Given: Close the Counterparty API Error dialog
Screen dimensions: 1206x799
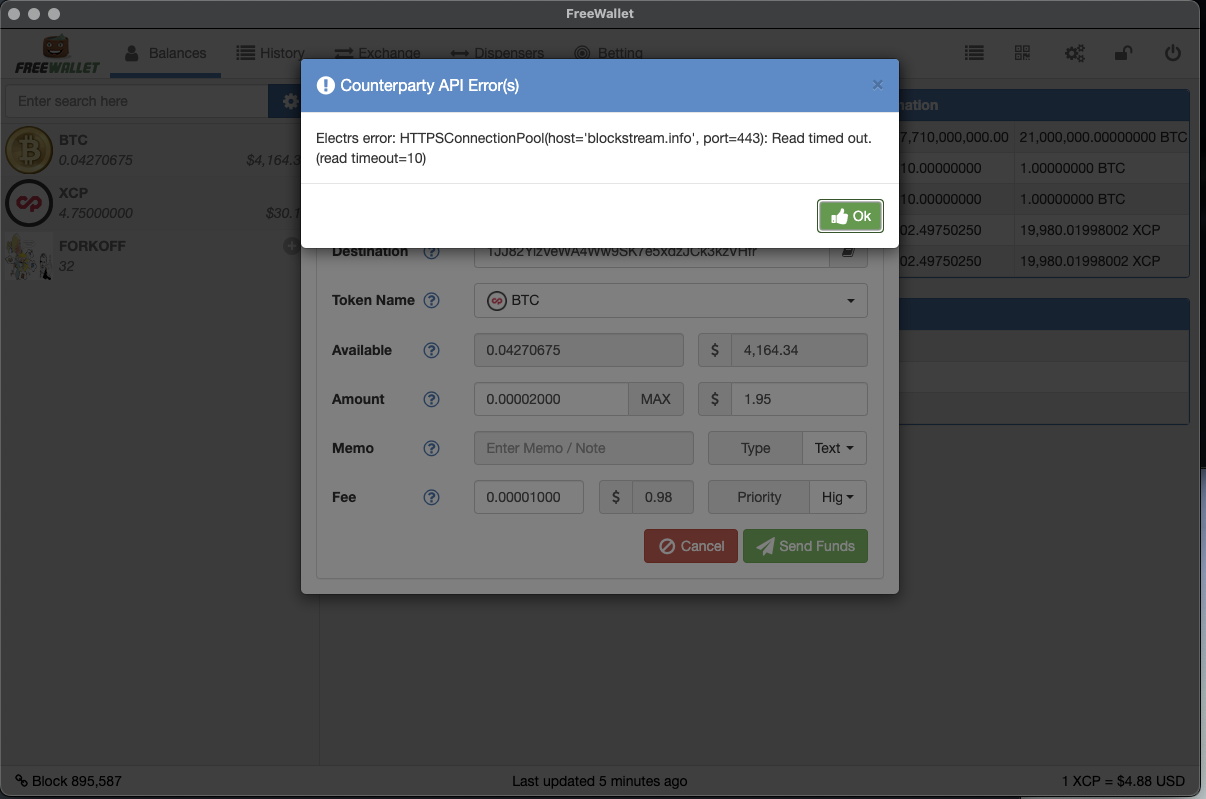Looking at the screenshot, I should click(877, 85).
